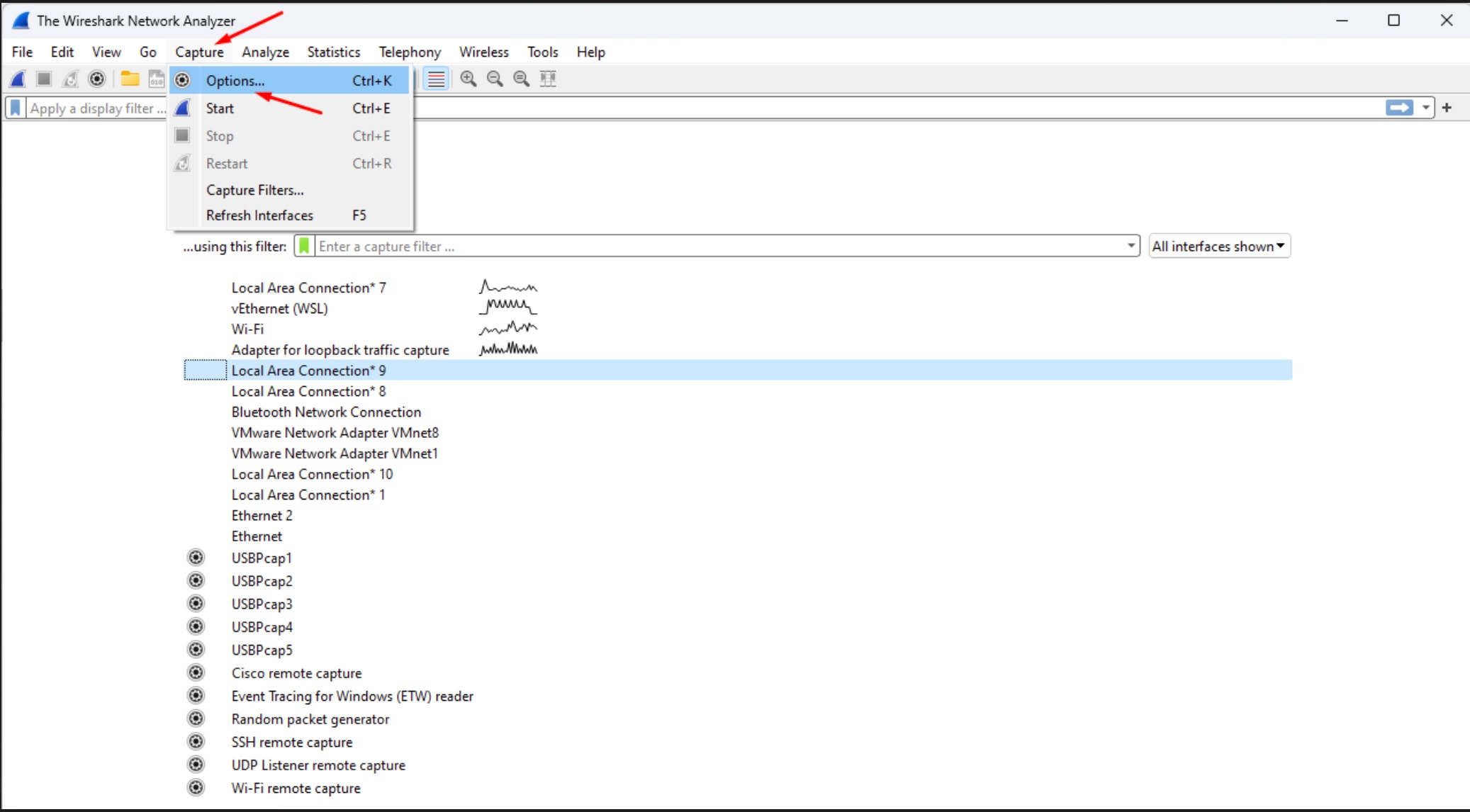Image resolution: width=1470 pixels, height=812 pixels.
Task: Open the Analyze menu
Action: (x=266, y=52)
